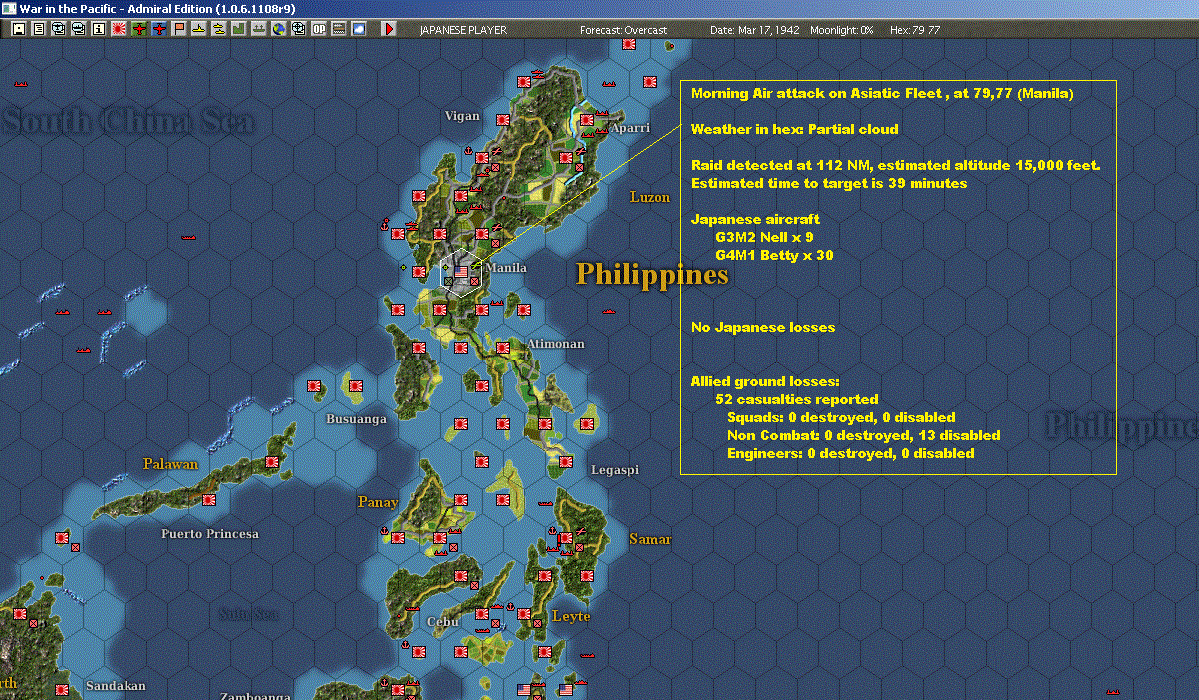Click the Leyte island label
This screenshot has height=700, width=1199.
(571, 617)
